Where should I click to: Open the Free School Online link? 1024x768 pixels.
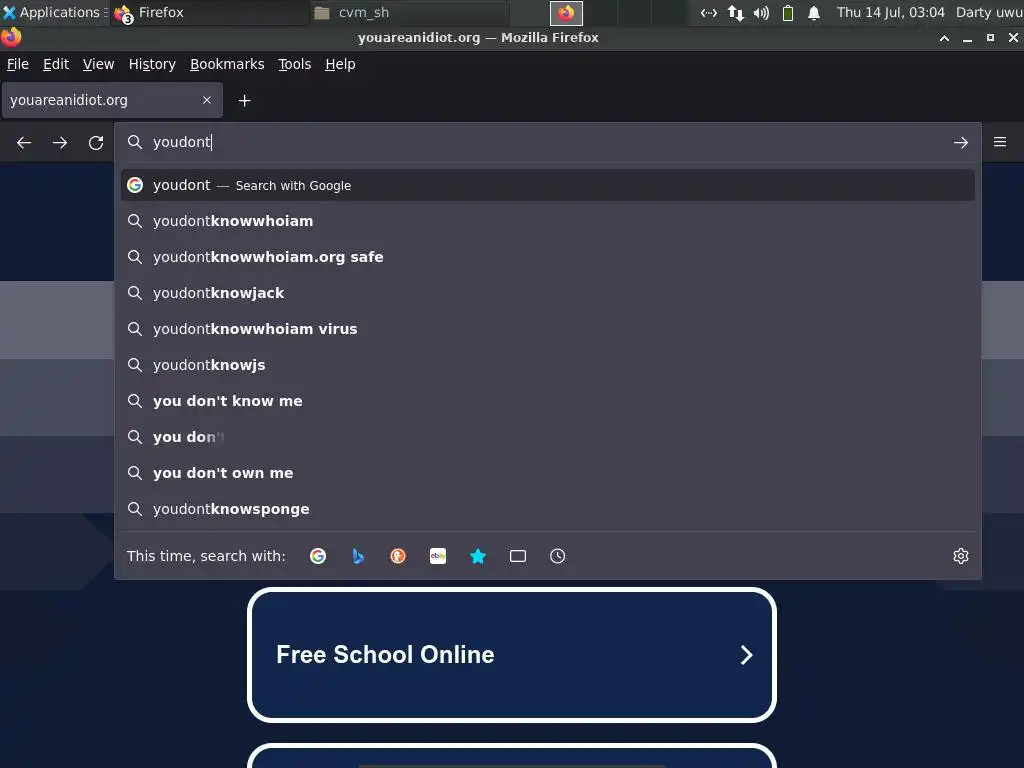pos(512,655)
